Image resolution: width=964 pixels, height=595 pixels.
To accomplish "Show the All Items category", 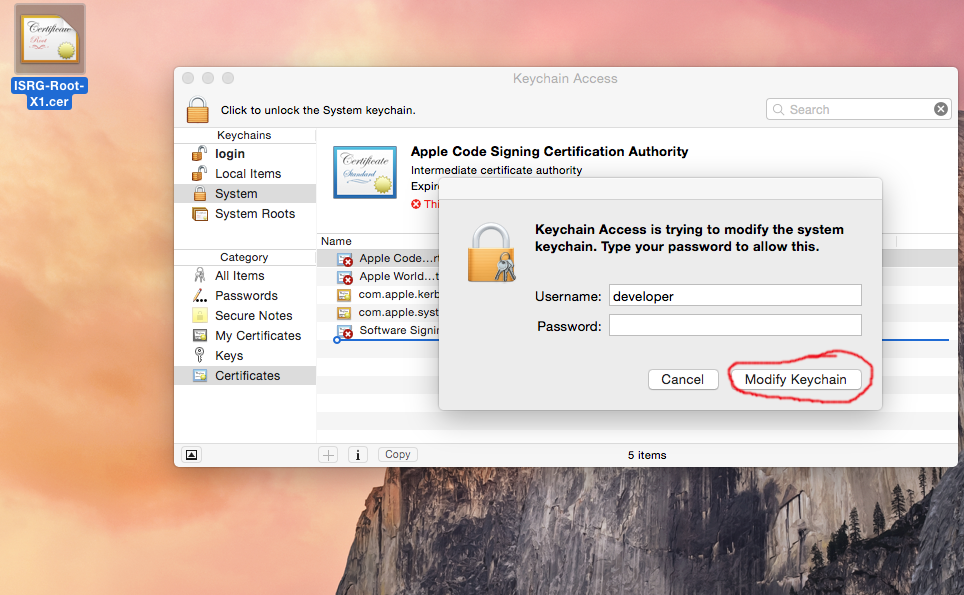I will (245, 275).
